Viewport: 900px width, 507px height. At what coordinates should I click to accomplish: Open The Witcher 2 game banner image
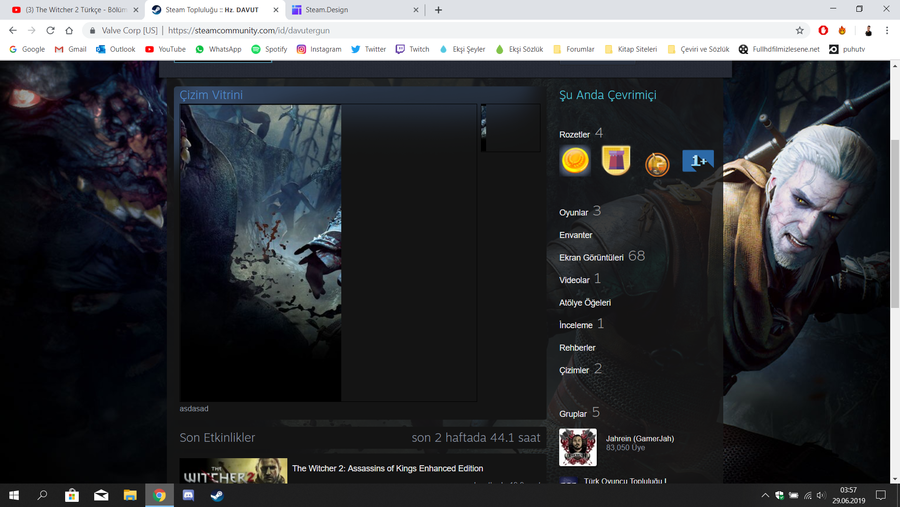(233, 471)
